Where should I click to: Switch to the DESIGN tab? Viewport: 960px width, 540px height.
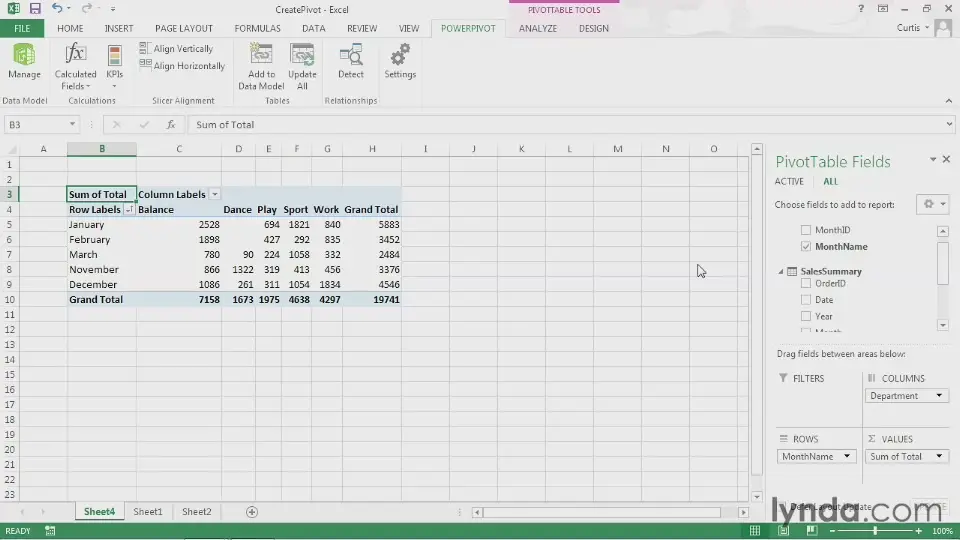[594, 28]
